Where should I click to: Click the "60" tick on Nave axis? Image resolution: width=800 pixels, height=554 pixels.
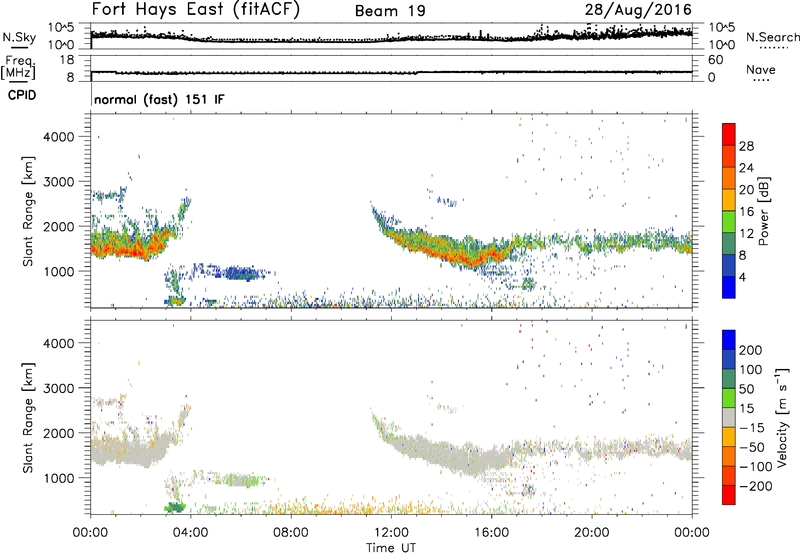point(715,60)
